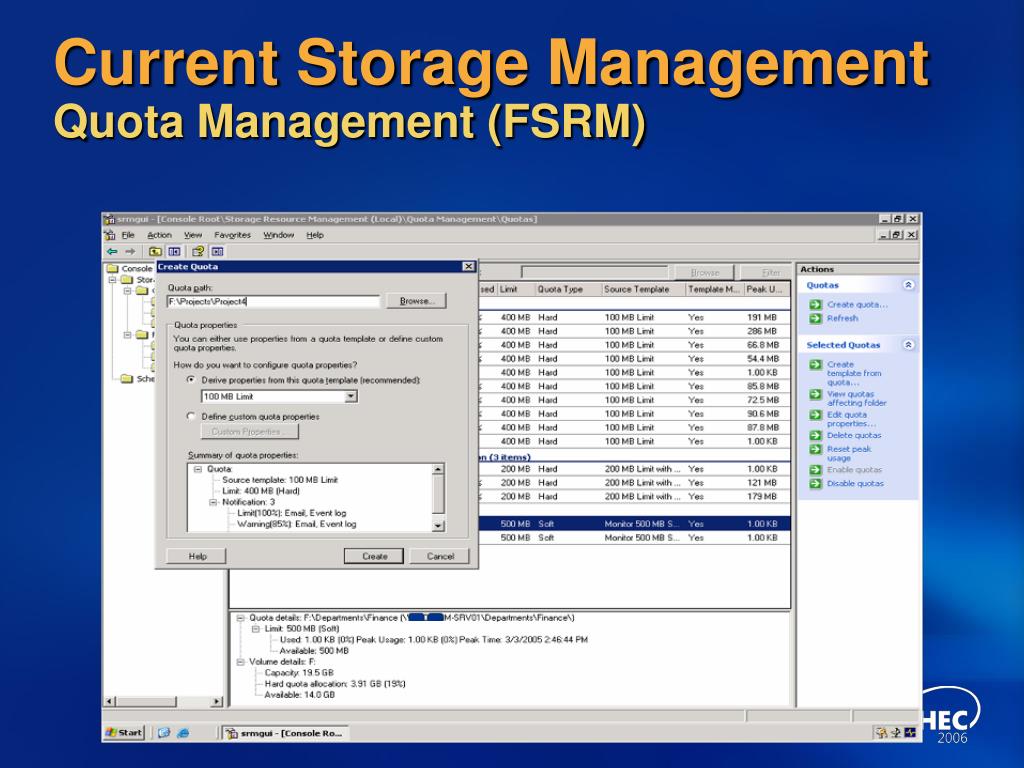
Task: Click the Back arrow in the console toolbar
Action: point(112,251)
